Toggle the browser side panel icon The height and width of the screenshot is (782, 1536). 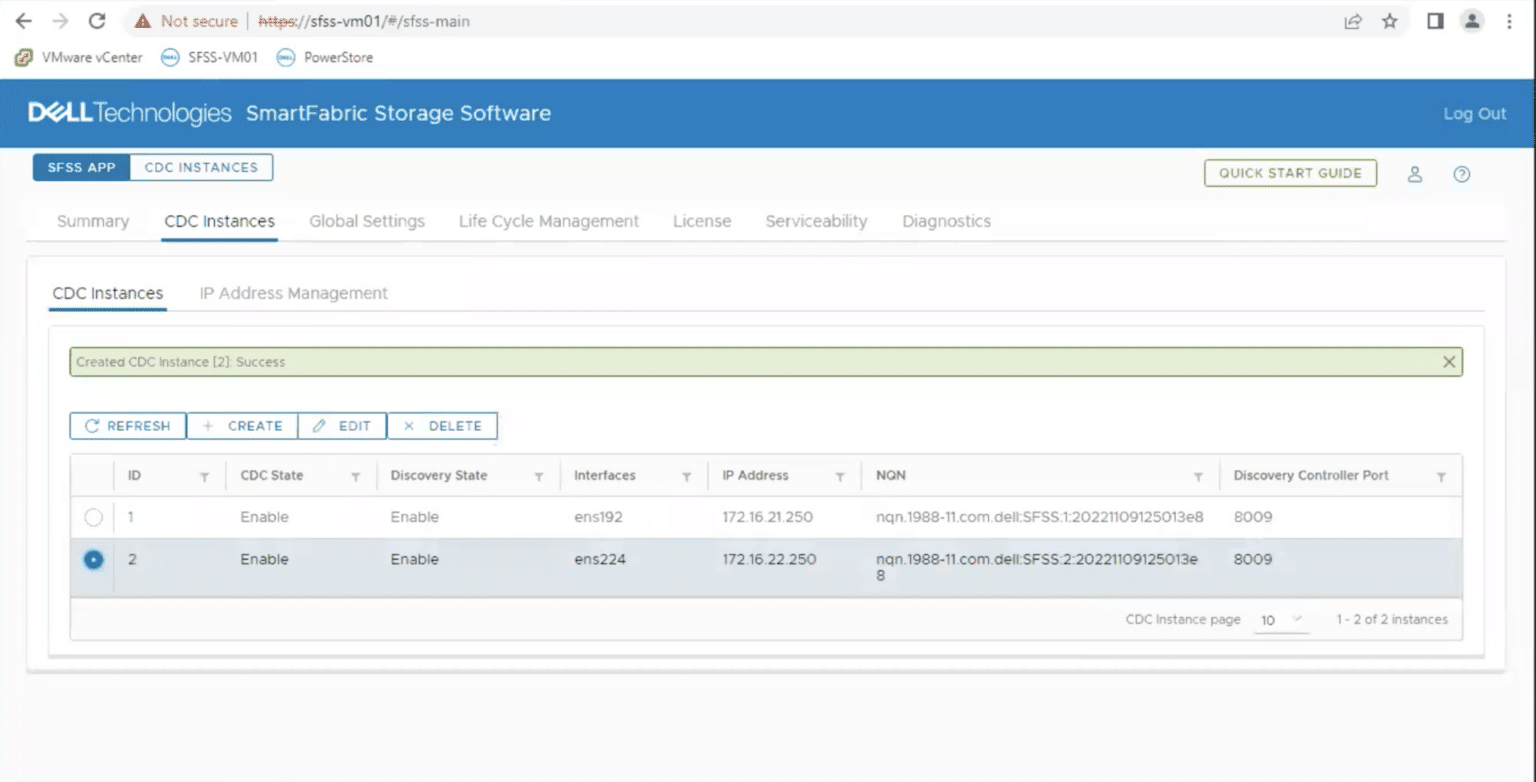point(1435,21)
